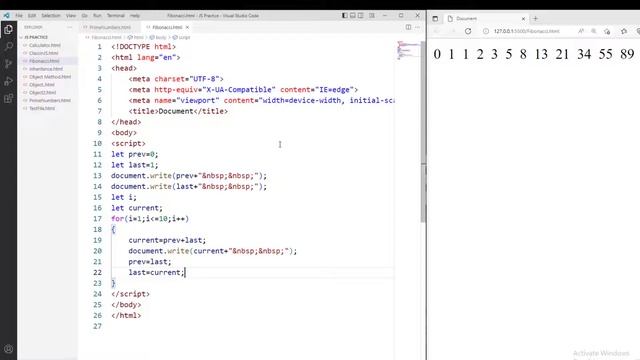Open the Accounts icon at activity bar bottom
Screen dimensions: 640x360
tap(8, 349)
